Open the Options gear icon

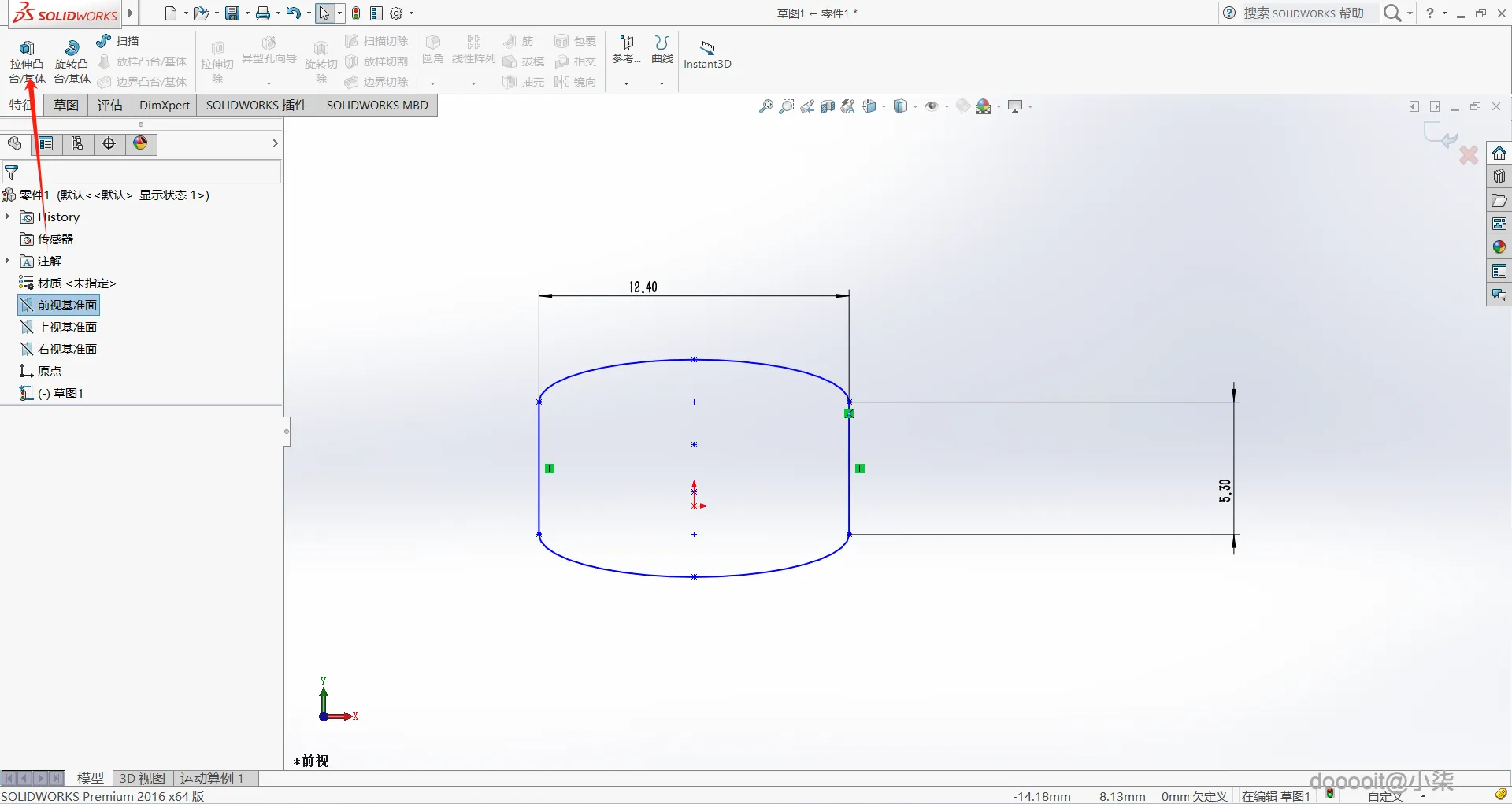(x=396, y=13)
